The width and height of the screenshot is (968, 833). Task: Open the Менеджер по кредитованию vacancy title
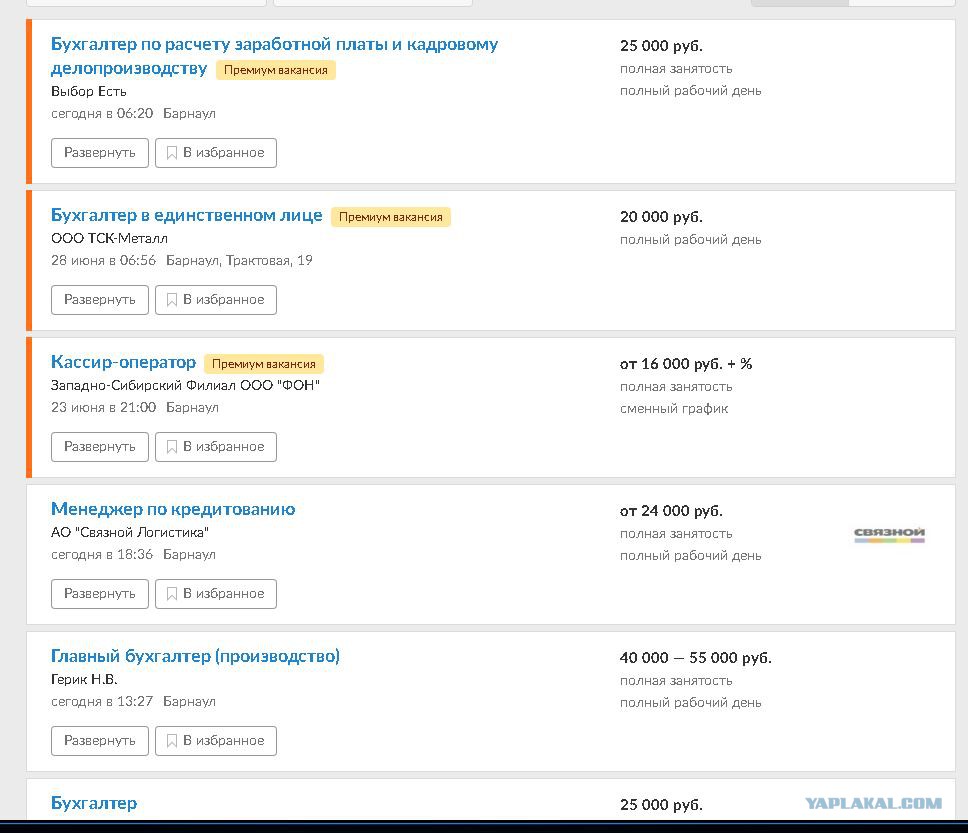[173, 509]
